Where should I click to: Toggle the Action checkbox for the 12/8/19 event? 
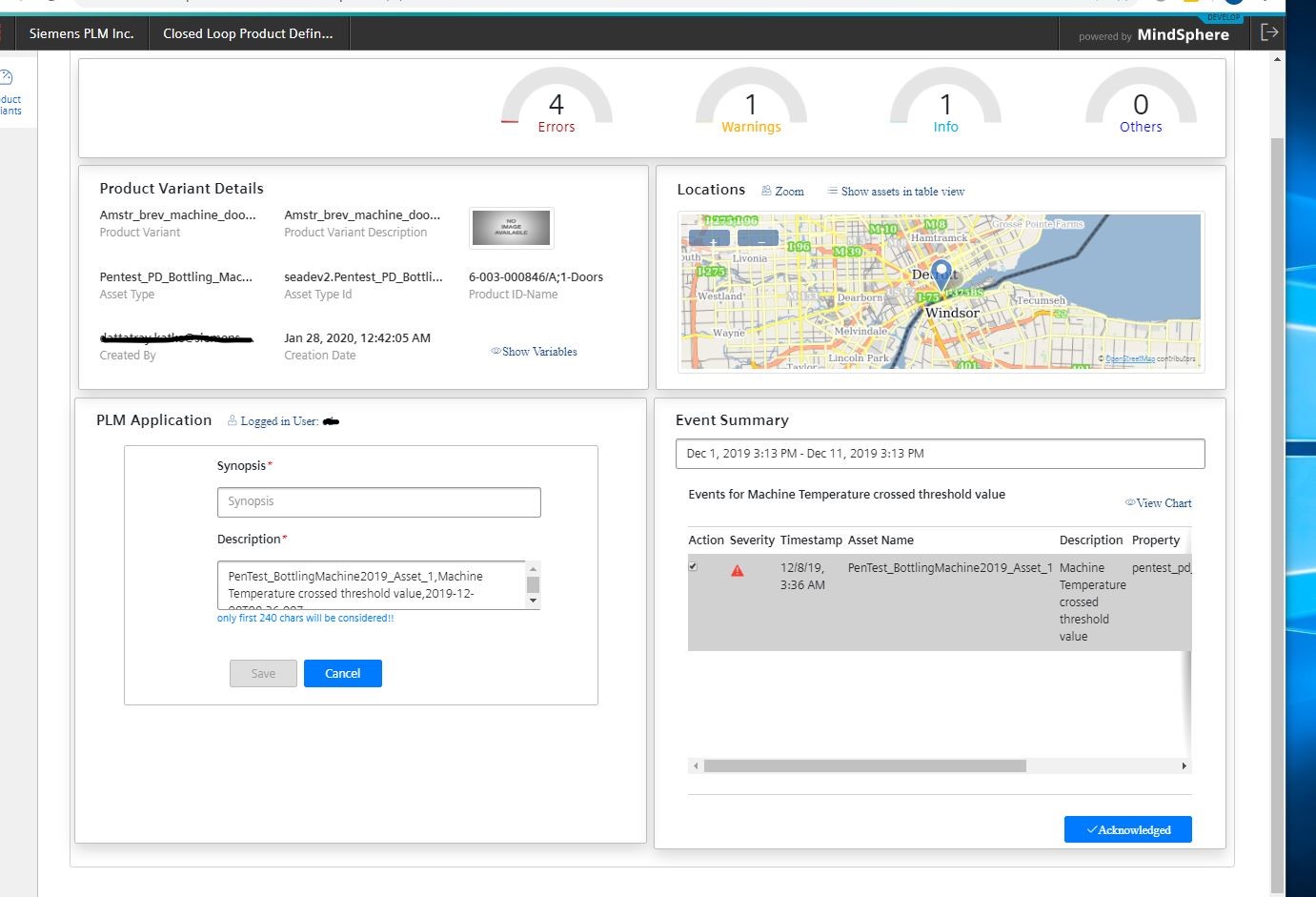click(693, 566)
